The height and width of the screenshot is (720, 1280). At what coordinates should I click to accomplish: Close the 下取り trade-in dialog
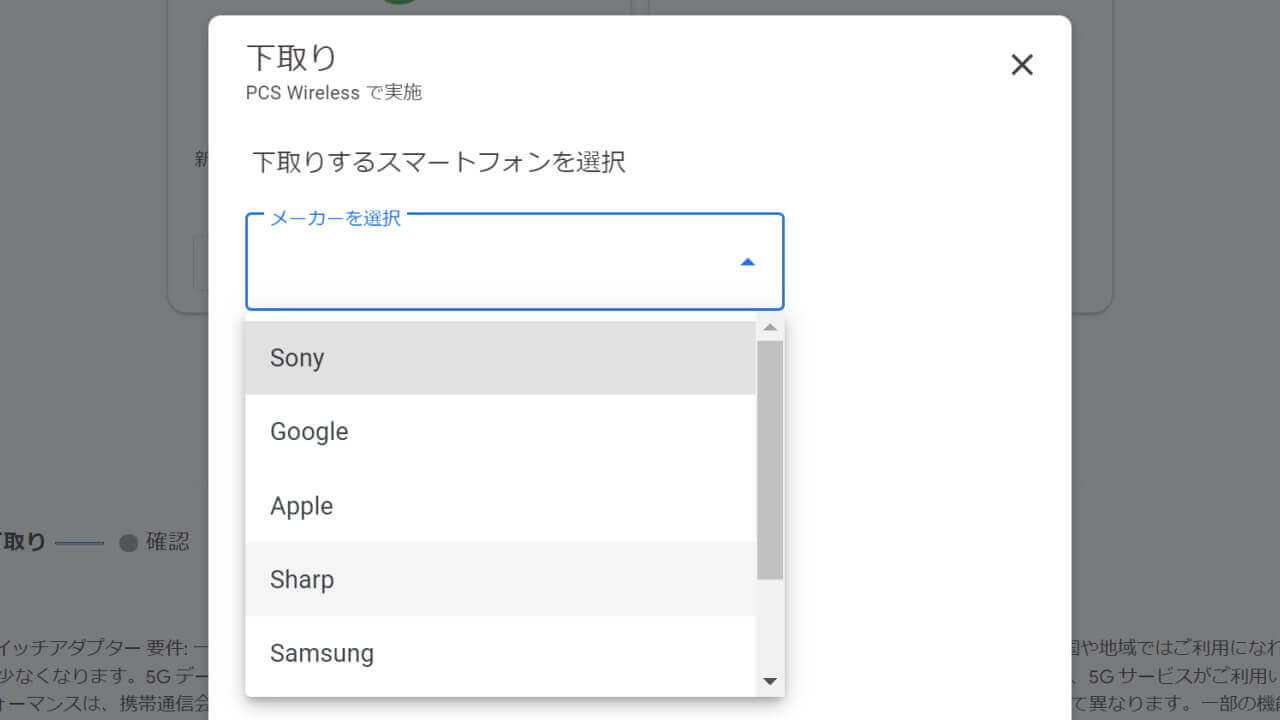pyautogui.click(x=1021, y=64)
